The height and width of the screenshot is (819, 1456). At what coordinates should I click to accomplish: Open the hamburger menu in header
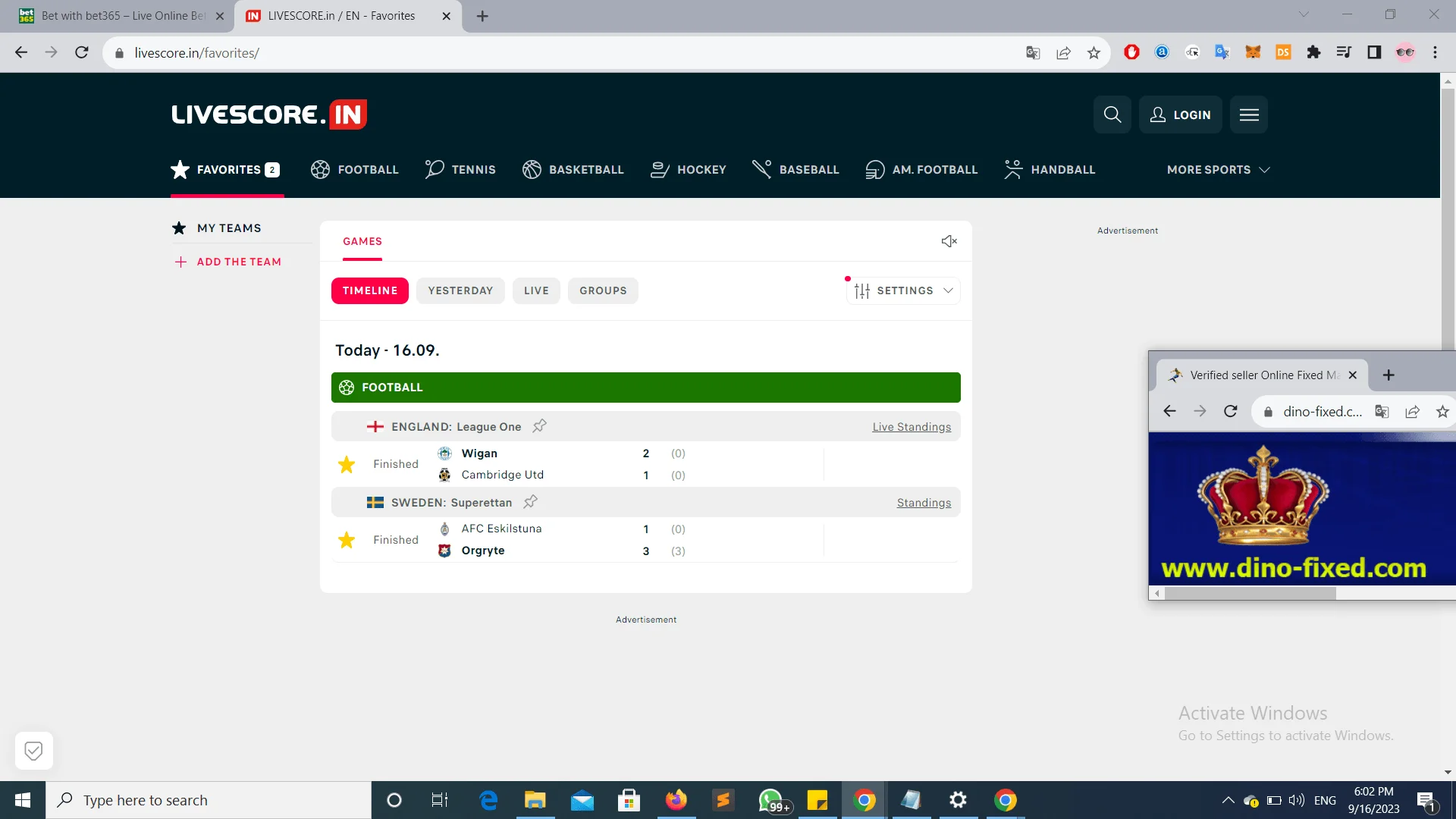click(1248, 115)
